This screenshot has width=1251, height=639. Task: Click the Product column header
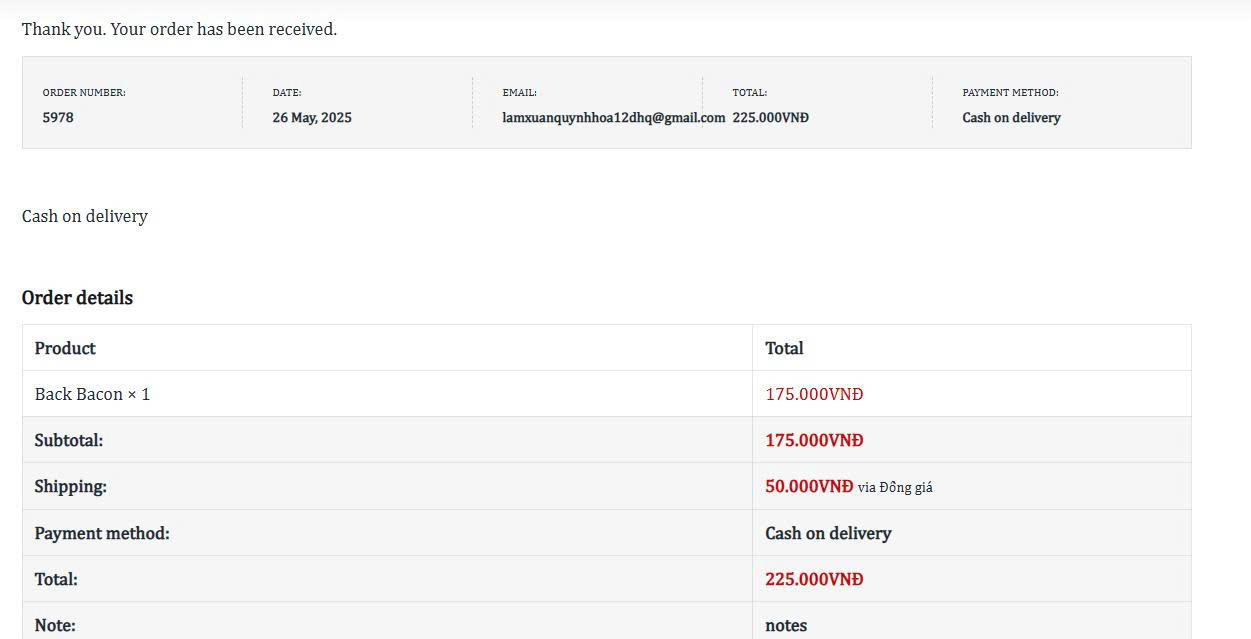[65, 348]
